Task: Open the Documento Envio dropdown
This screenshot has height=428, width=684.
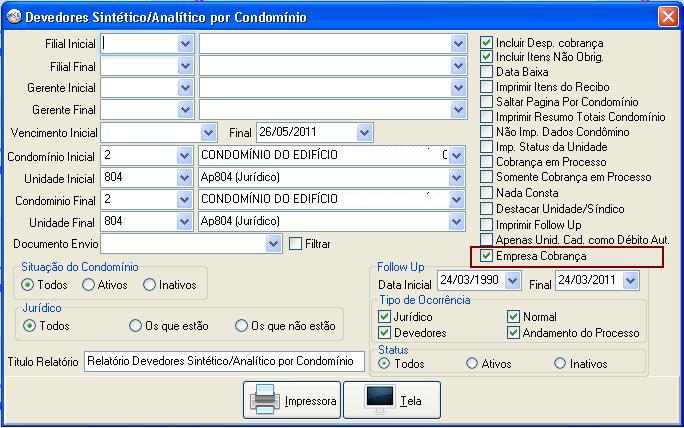Action: coord(274,243)
